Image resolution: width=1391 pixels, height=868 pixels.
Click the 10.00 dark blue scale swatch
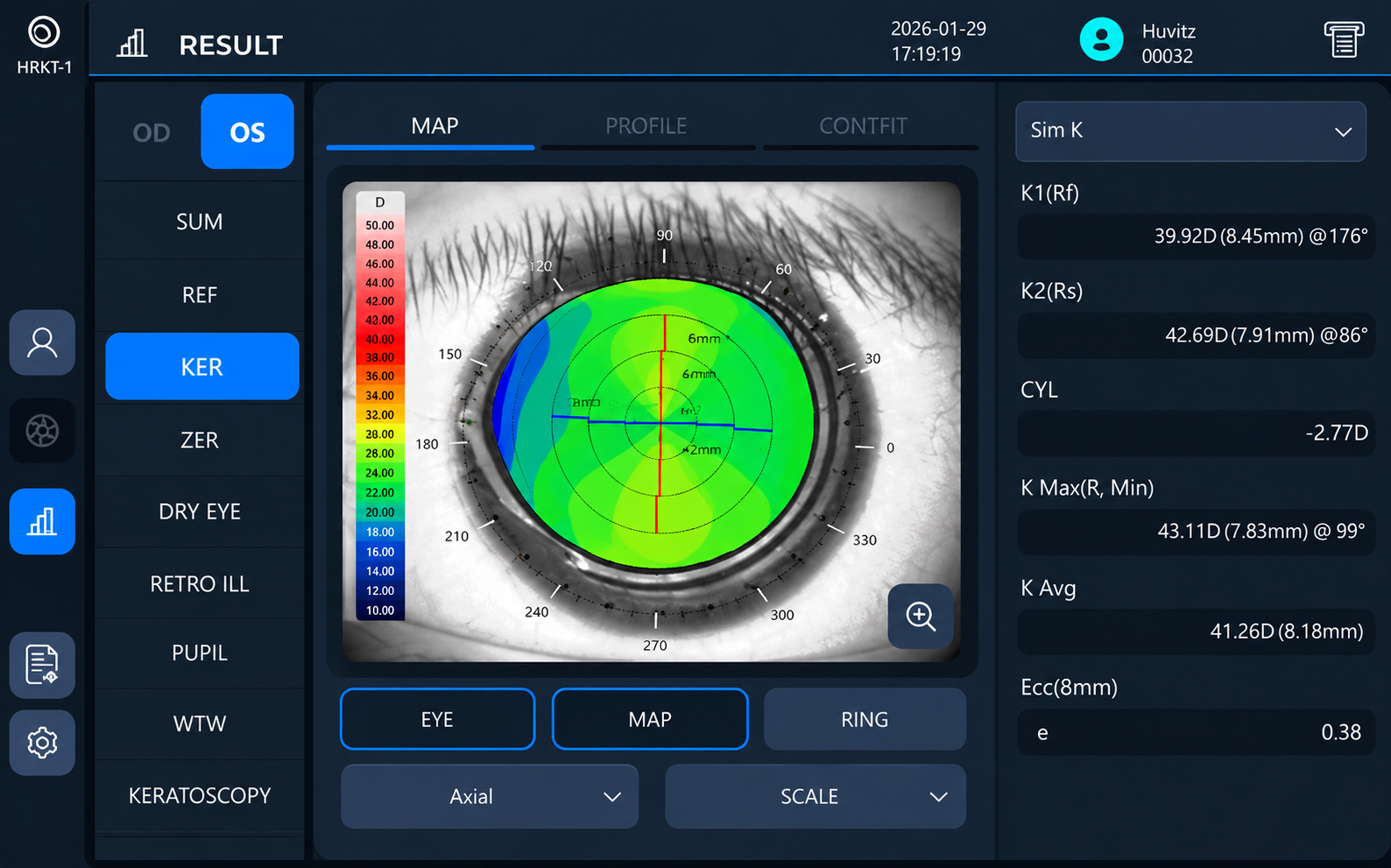coord(380,610)
